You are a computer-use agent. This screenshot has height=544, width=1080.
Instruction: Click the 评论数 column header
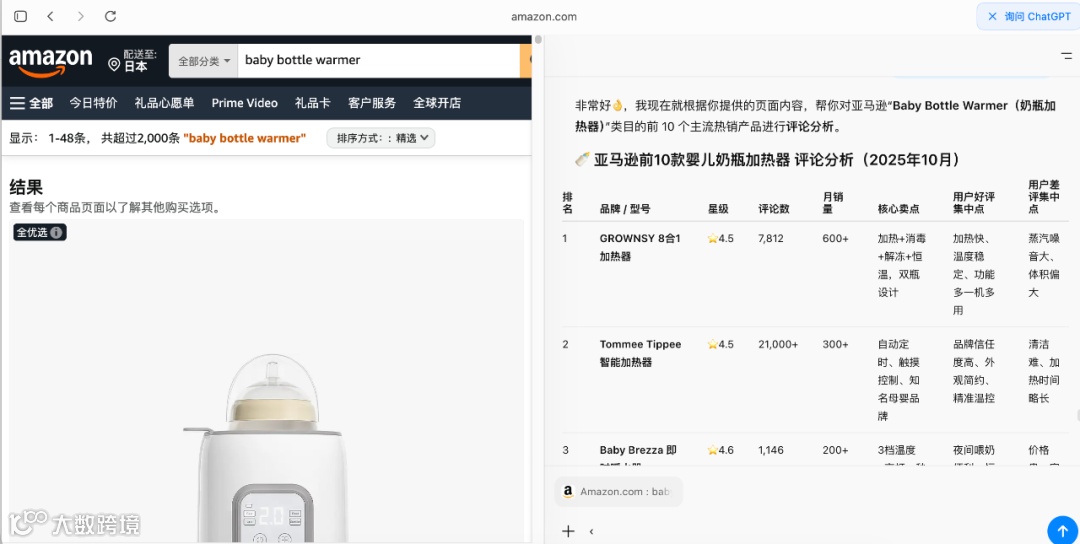773,209
